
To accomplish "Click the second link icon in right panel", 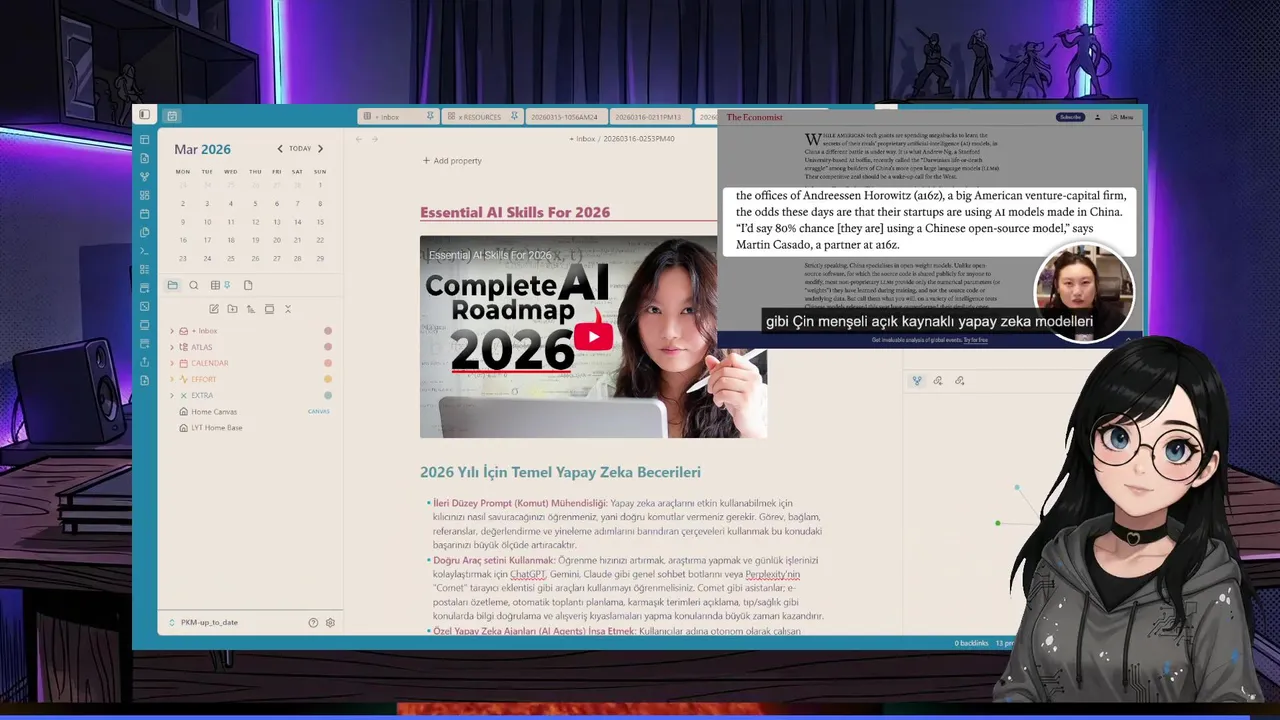I will click(x=938, y=381).
